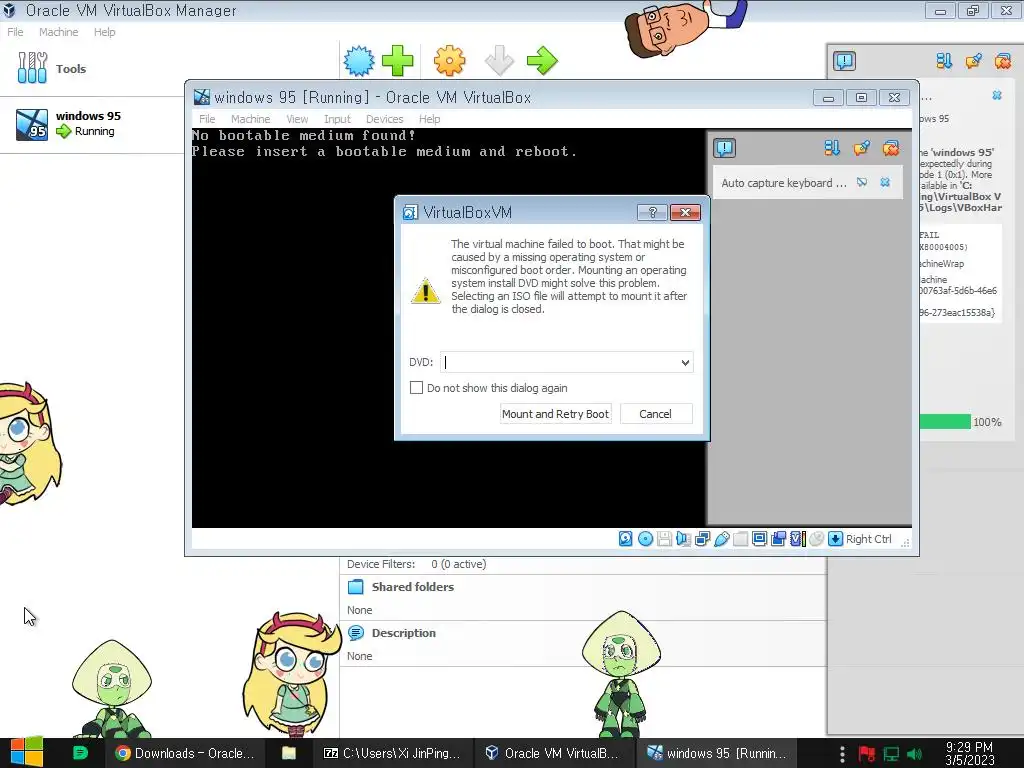Click the delete-all-notifications icon in VM notification panel
Screen dimensions: 1024x768
[891, 148]
